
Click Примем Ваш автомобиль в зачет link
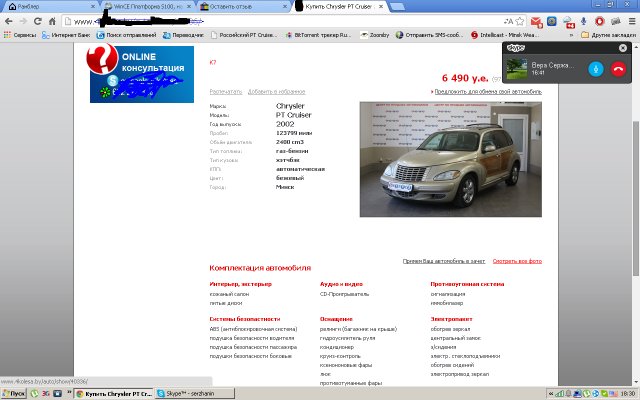click(444, 261)
